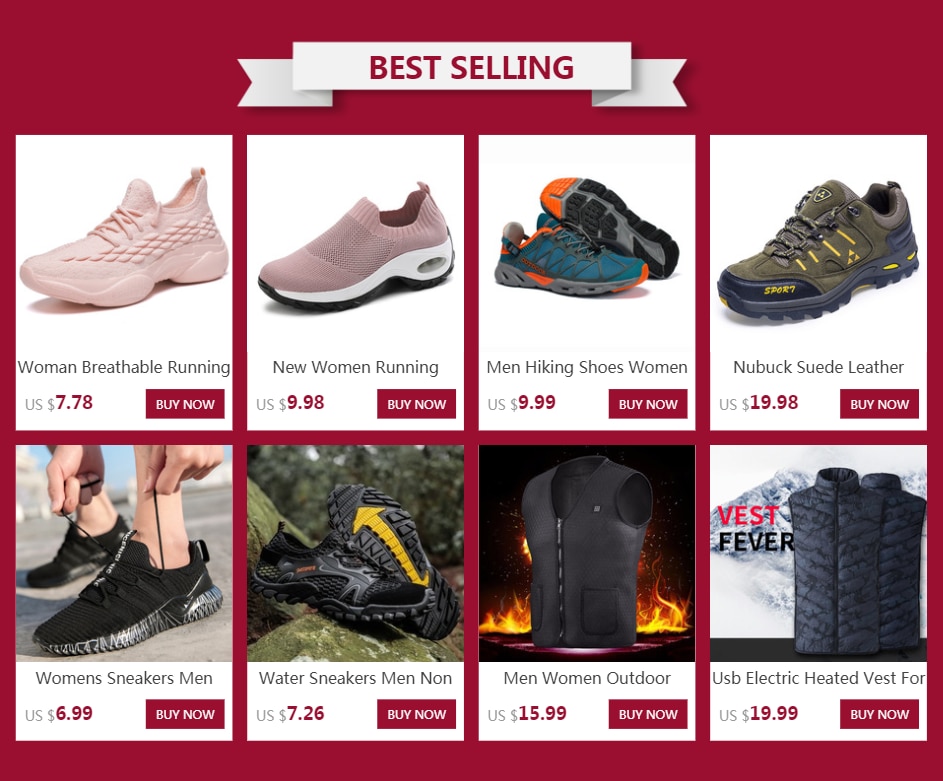The image size is (943, 781).
Task: Click the Usb Electric Heated Vest For title
Action: [x=819, y=678]
